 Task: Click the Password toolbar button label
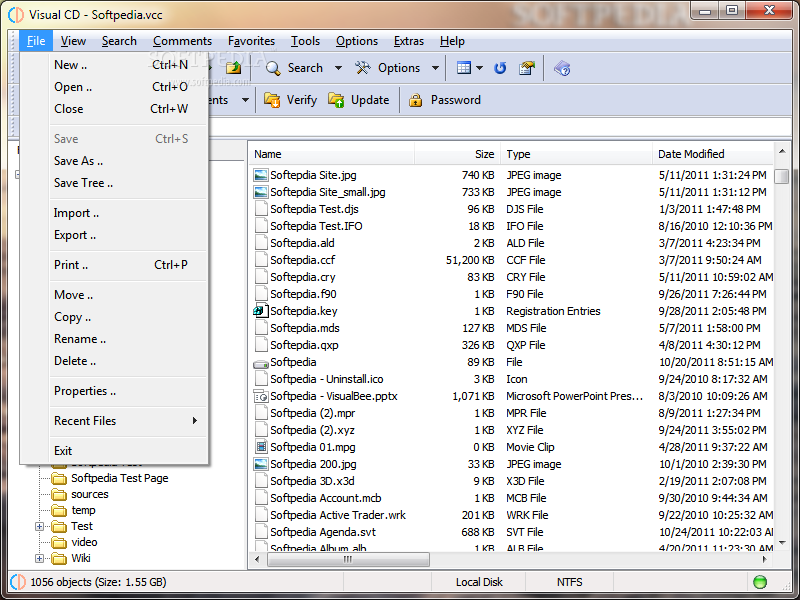(456, 100)
